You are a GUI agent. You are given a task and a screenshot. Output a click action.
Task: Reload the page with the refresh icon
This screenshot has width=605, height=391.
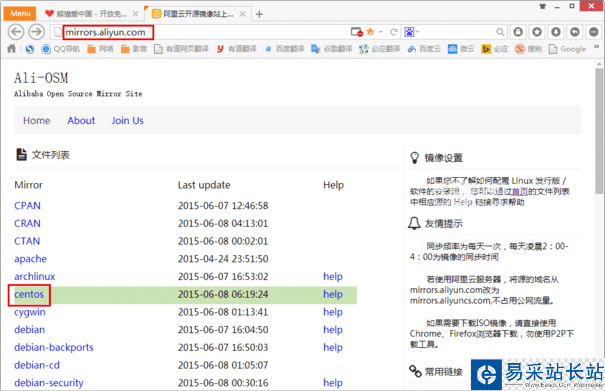pyautogui.click(x=394, y=32)
